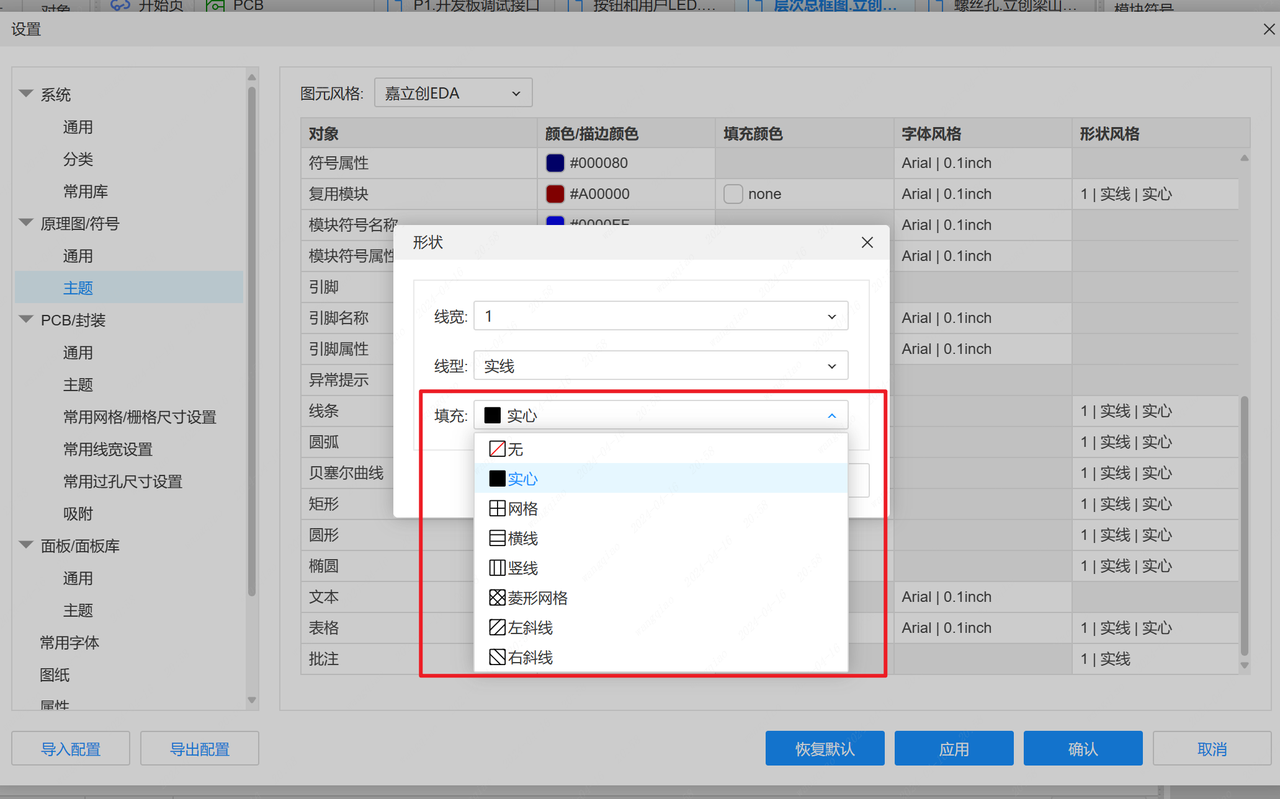1280x799 pixels.
Task: Pick the 左斜线 left diagonal fill
Action: click(661, 628)
